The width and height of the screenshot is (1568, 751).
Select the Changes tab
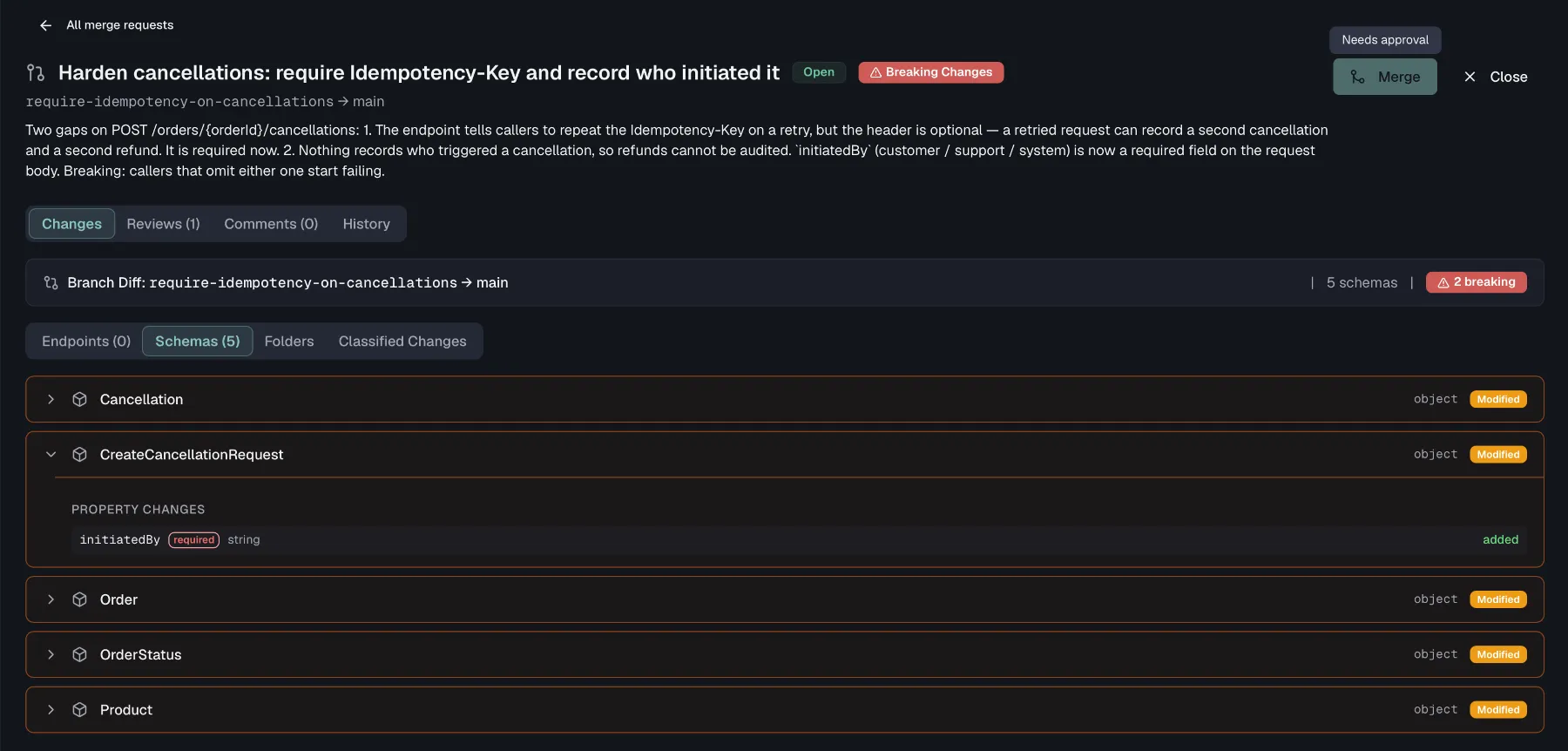click(71, 224)
